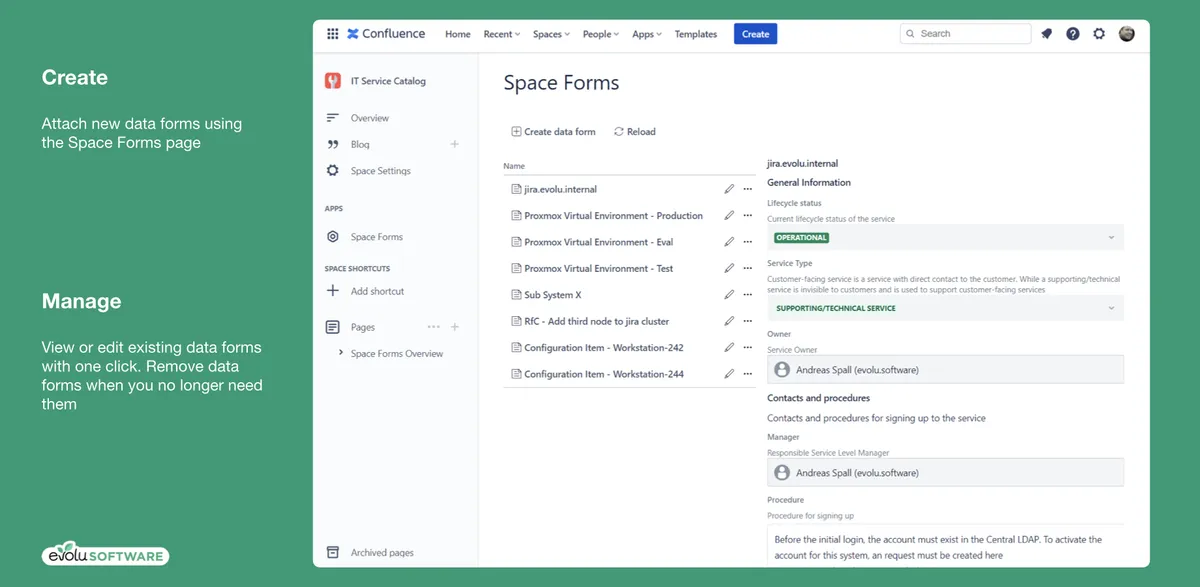Edit Proxmox Virtual Environment - Test form
Viewport: 1200px width, 587px height.
pos(729,269)
